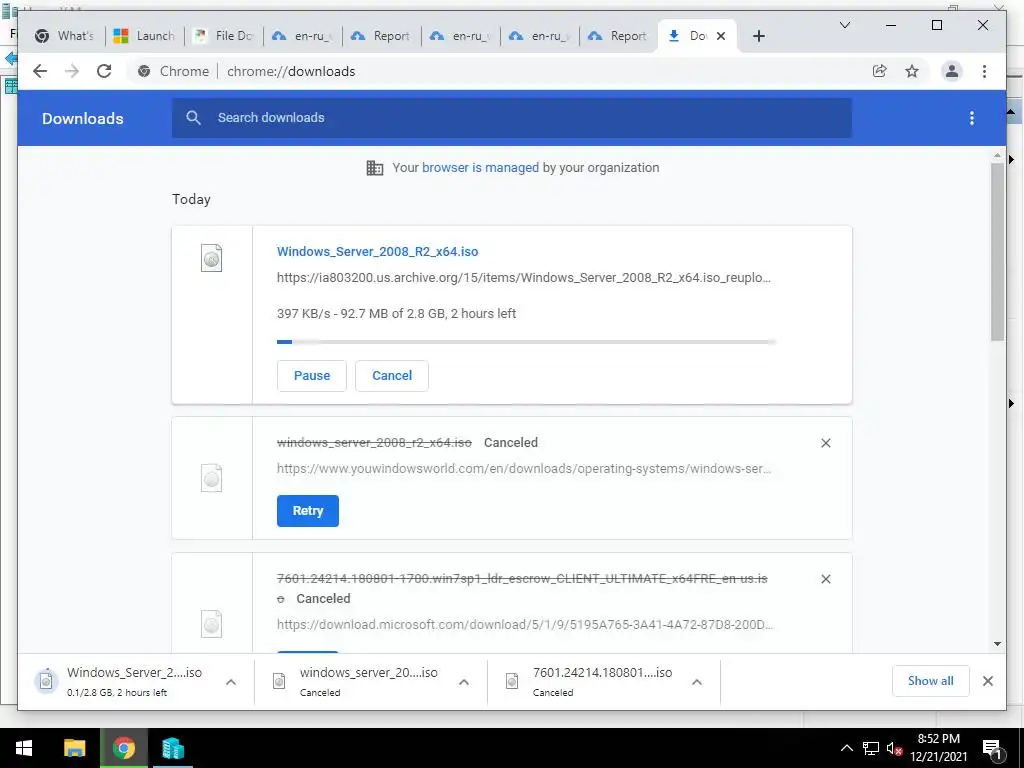Expand options for 7601.24214.180801....iso shelf item
This screenshot has height=768, width=1024.
click(697, 682)
